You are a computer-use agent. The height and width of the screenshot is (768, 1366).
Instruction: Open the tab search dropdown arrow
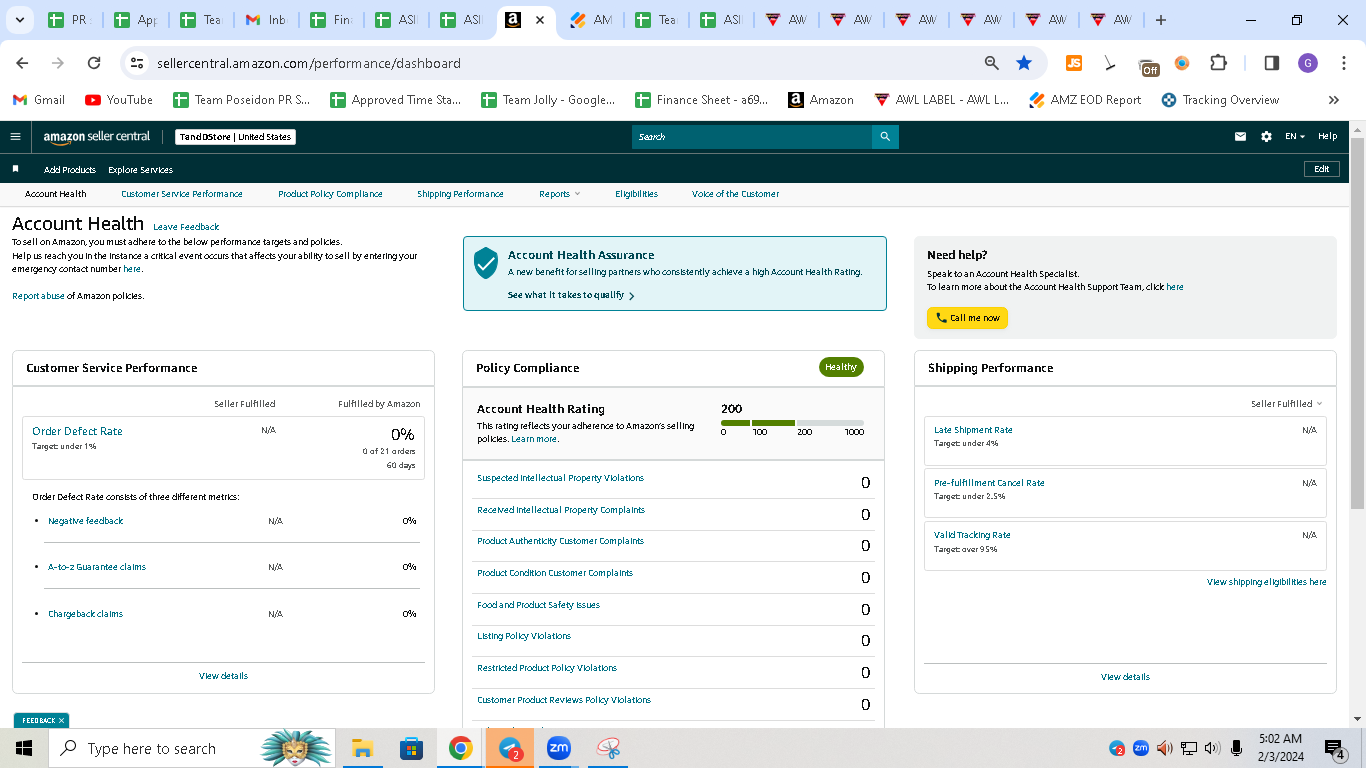point(19,20)
